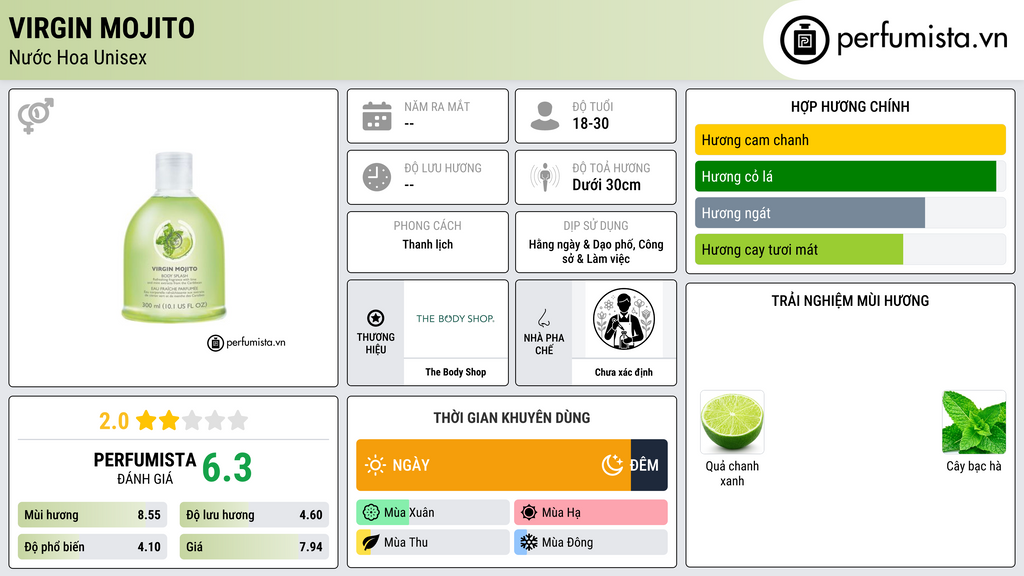Click the Nước Hoa Unisex subtitle

click(78, 57)
